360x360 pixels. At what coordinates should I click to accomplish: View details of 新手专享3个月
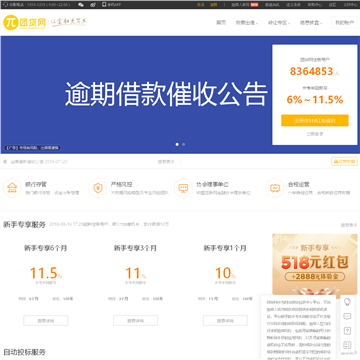[135, 321]
